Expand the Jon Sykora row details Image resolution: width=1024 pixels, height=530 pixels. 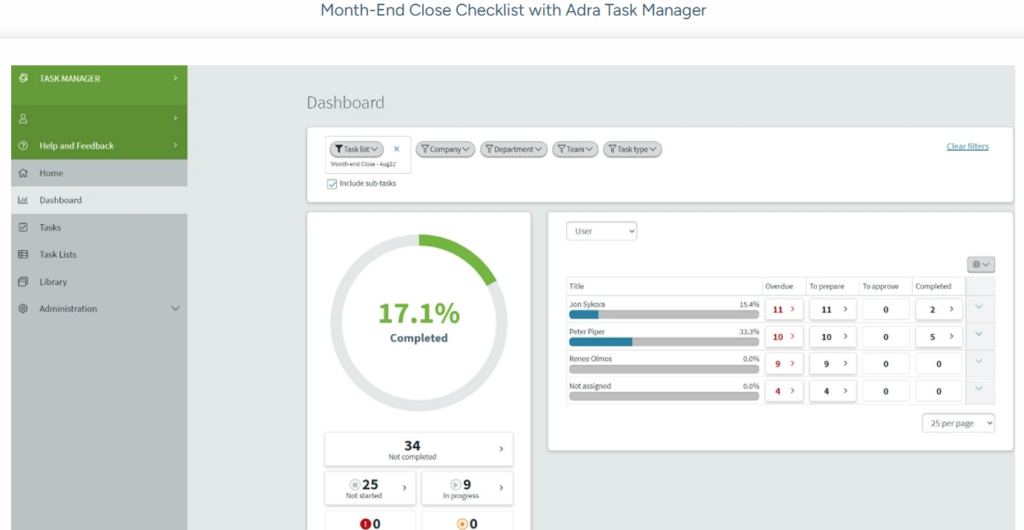[978, 308]
